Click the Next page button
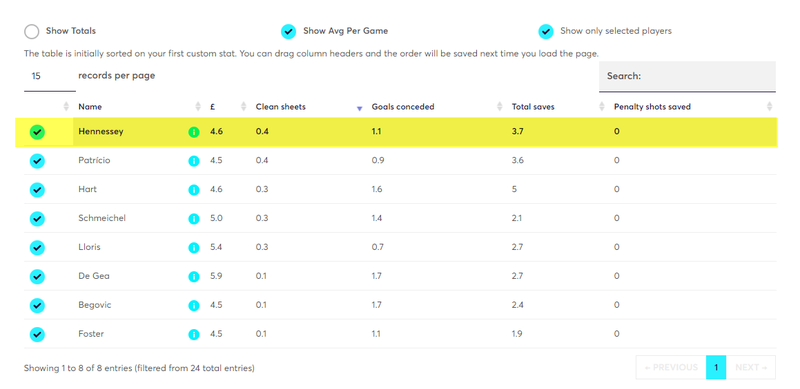Screen dimensions: 800x389 pos(751,368)
